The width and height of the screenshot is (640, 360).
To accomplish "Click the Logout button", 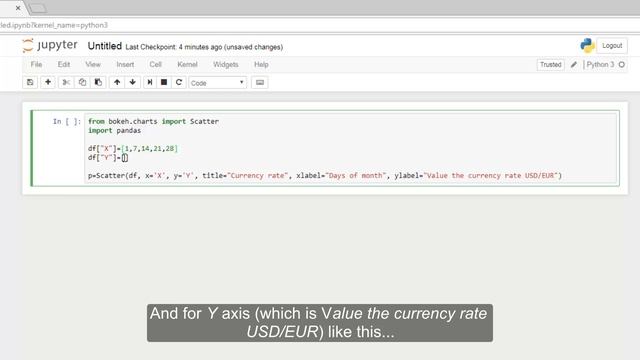I will pyautogui.click(x=612, y=46).
